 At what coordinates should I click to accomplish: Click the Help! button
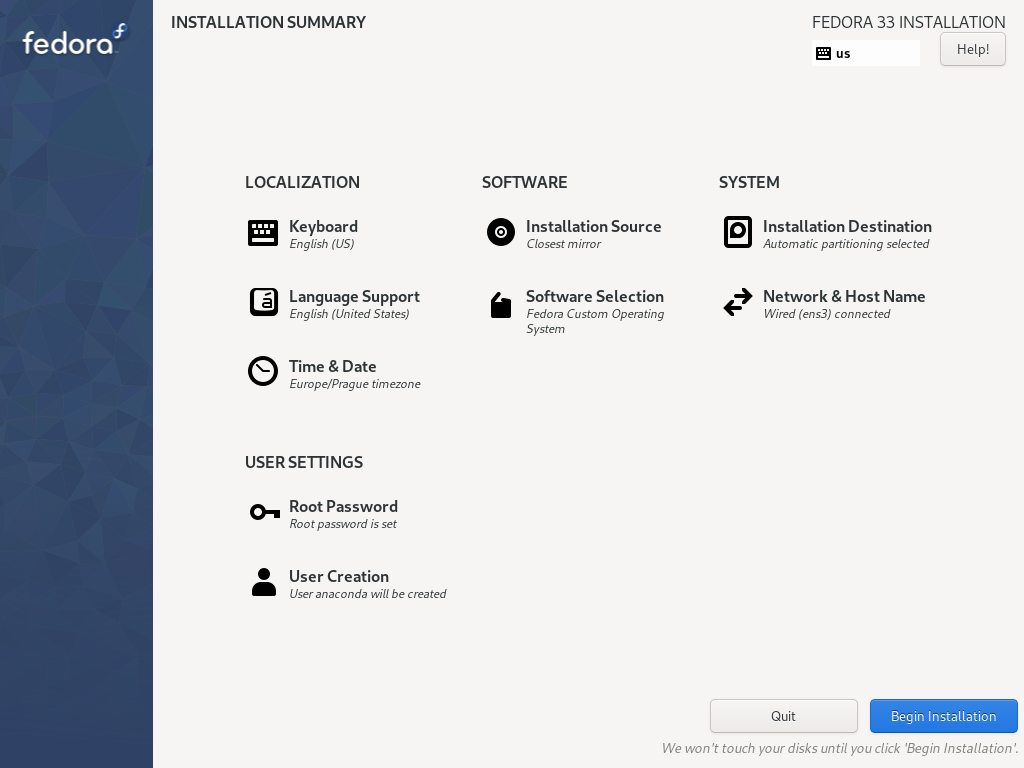pyautogui.click(x=972, y=49)
